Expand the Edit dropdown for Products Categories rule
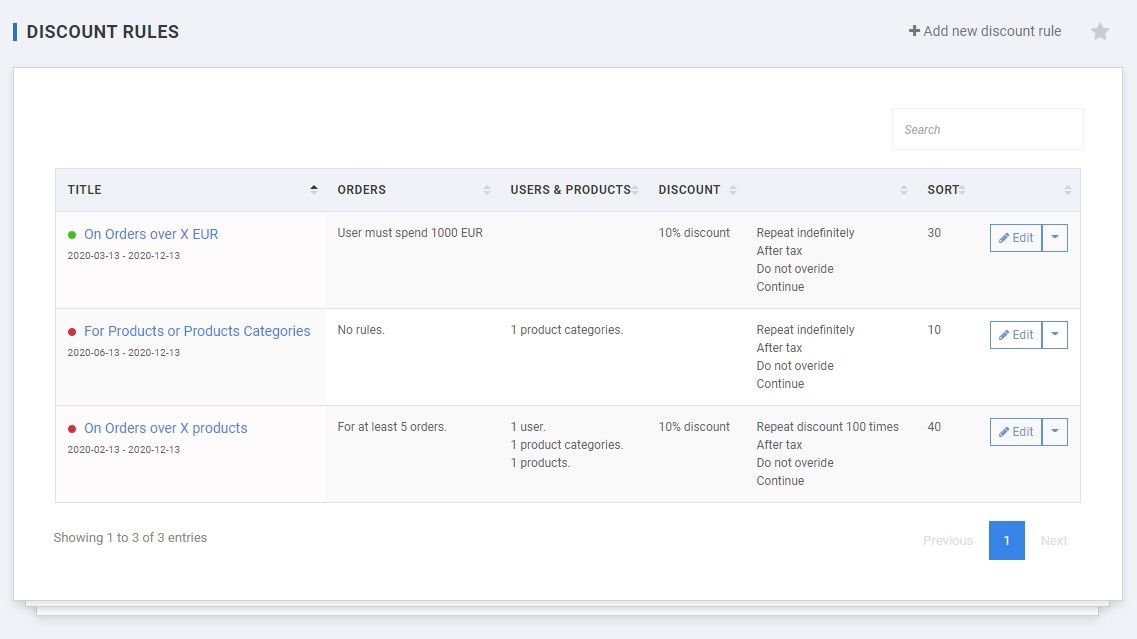 1055,335
